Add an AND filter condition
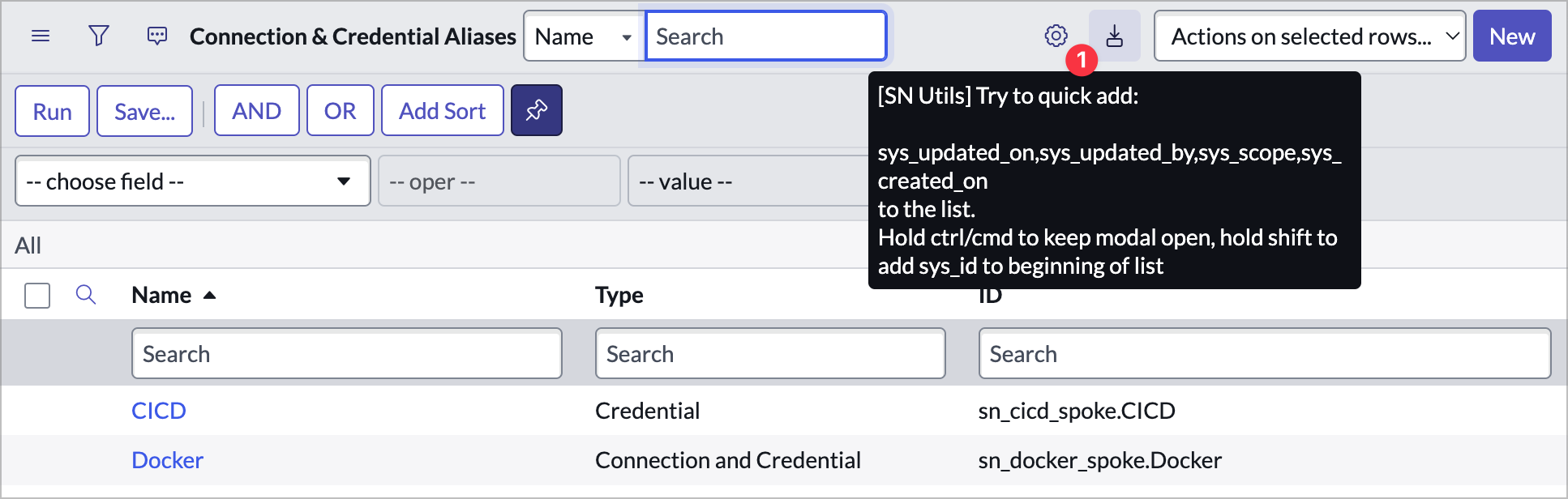This screenshot has width=1568, height=499. click(256, 111)
